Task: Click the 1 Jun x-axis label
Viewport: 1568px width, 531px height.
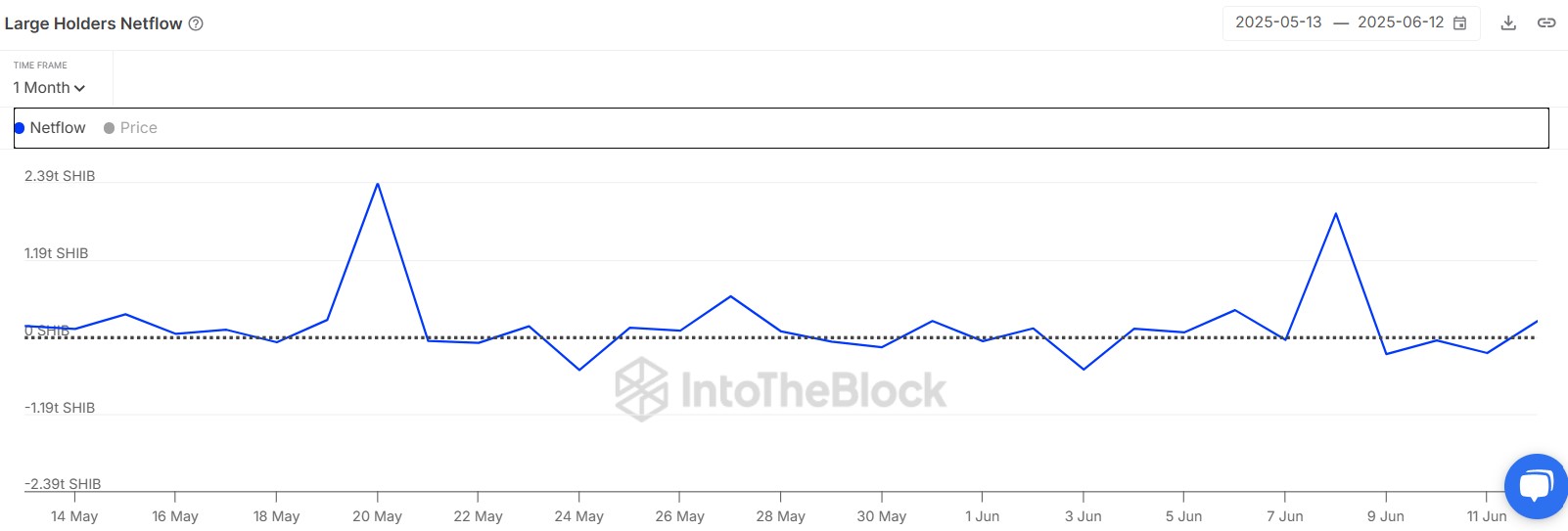Action: [x=982, y=516]
